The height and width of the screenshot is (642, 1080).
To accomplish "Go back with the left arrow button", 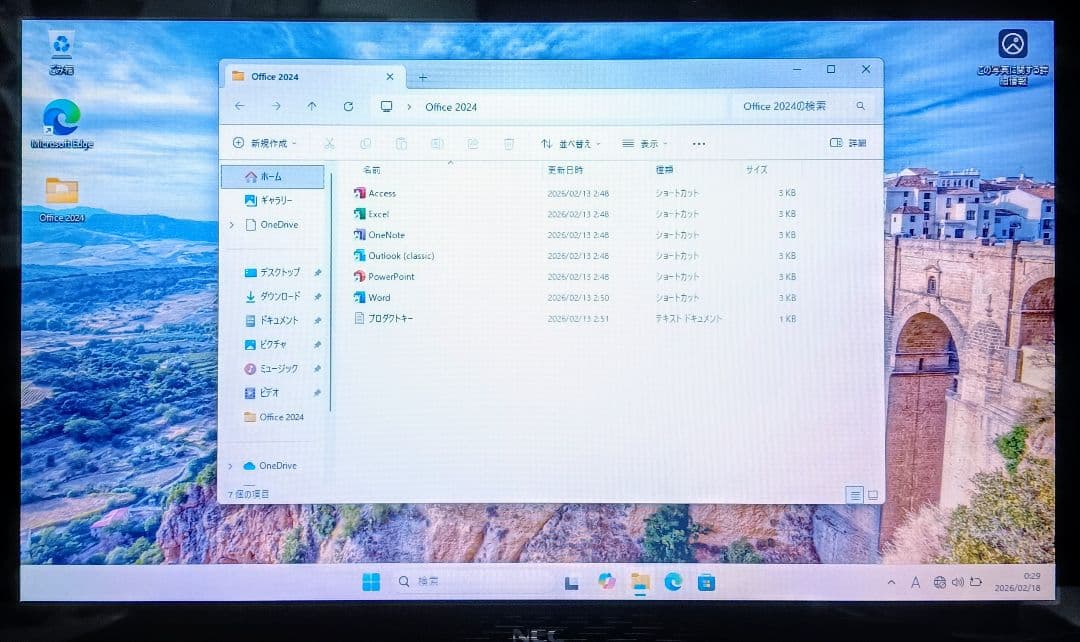I will pyautogui.click(x=239, y=106).
